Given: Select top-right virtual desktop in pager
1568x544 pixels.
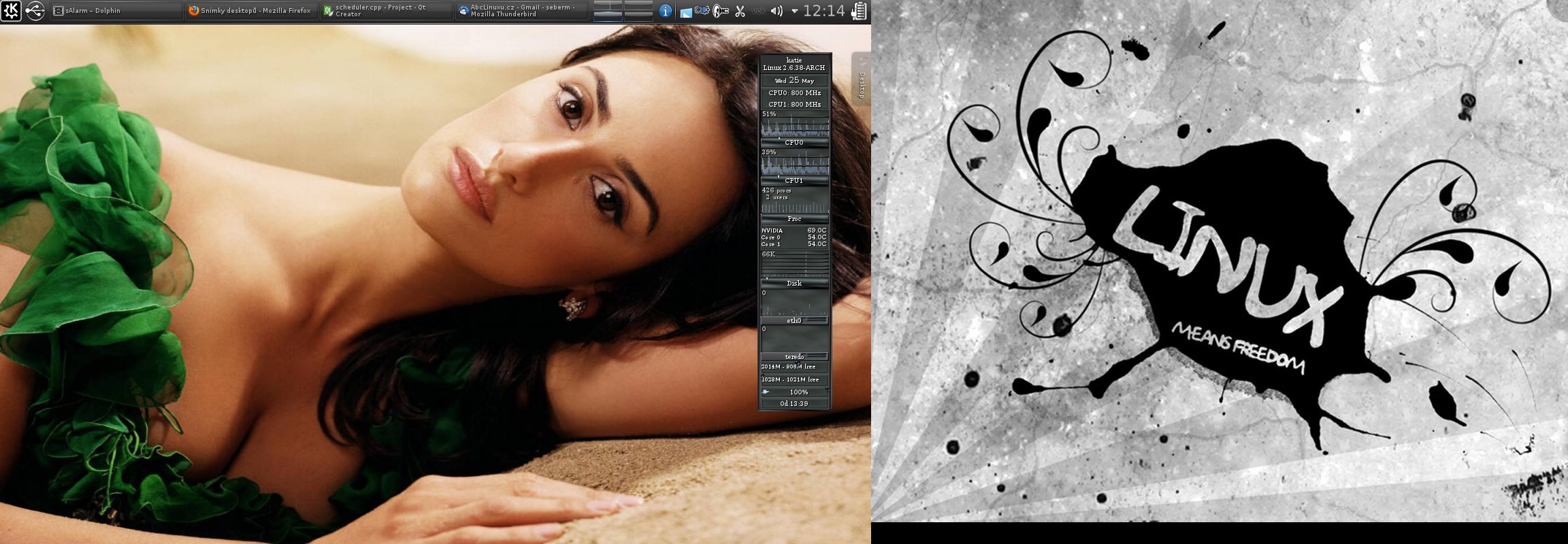Looking at the screenshot, I should click(638, 5).
